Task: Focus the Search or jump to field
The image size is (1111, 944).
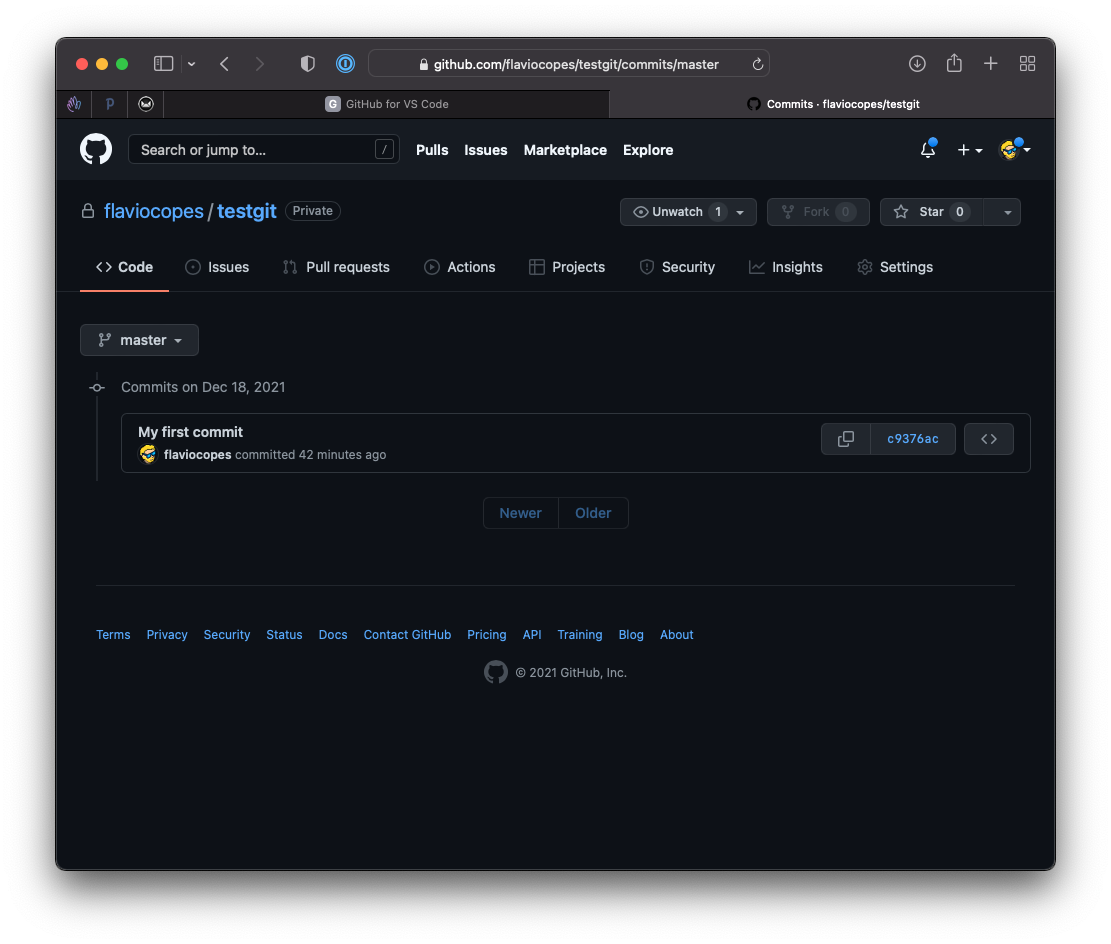Action: (255, 150)
